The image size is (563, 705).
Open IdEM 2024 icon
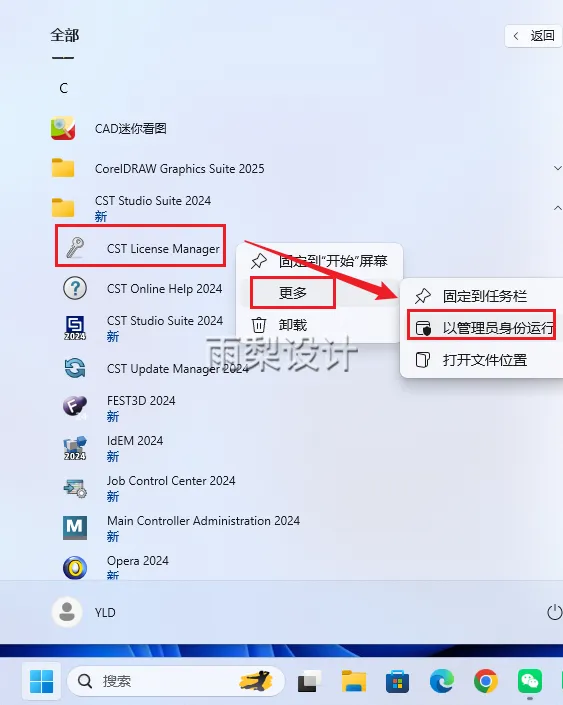(75, 448)
